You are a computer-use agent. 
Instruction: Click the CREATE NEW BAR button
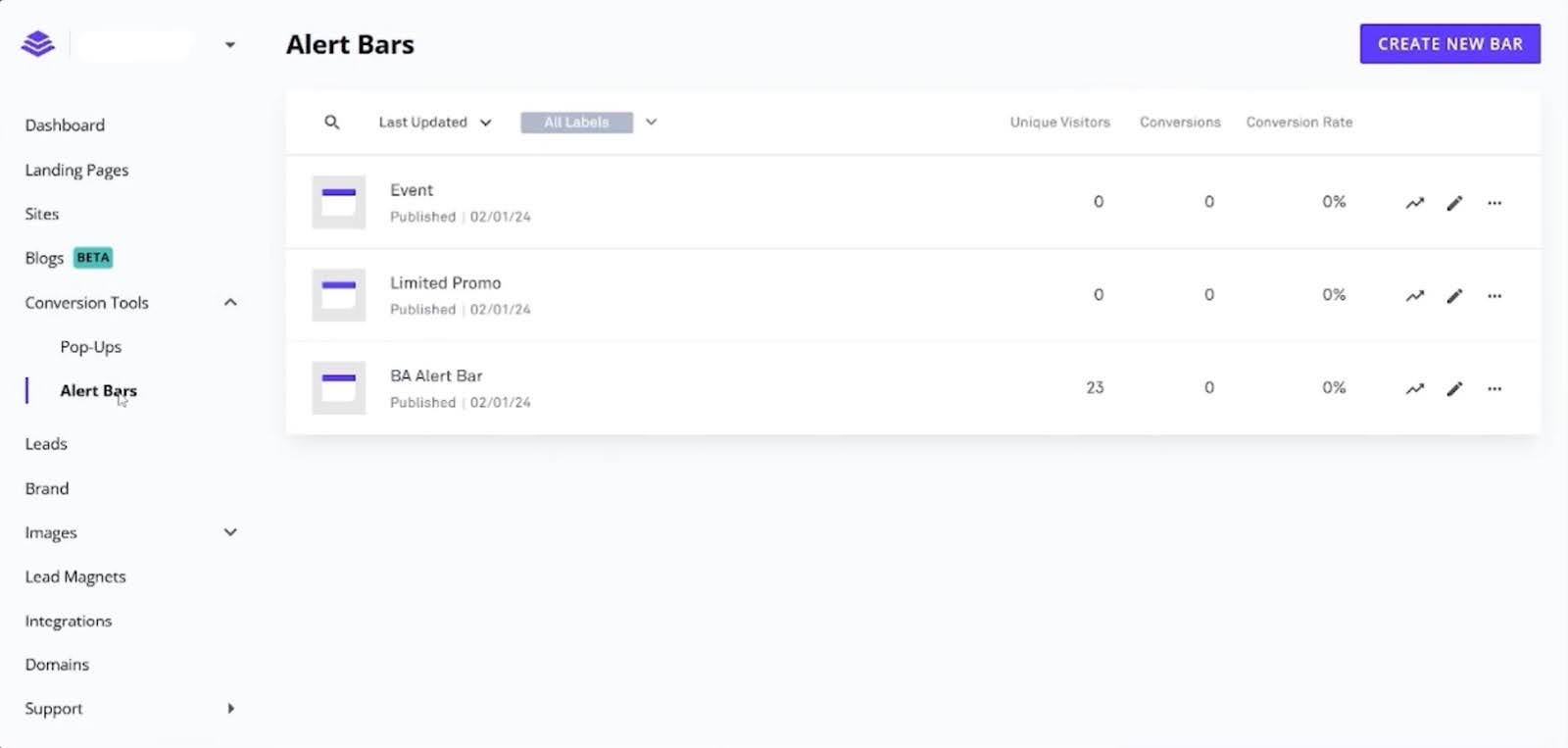[1449, 44]
